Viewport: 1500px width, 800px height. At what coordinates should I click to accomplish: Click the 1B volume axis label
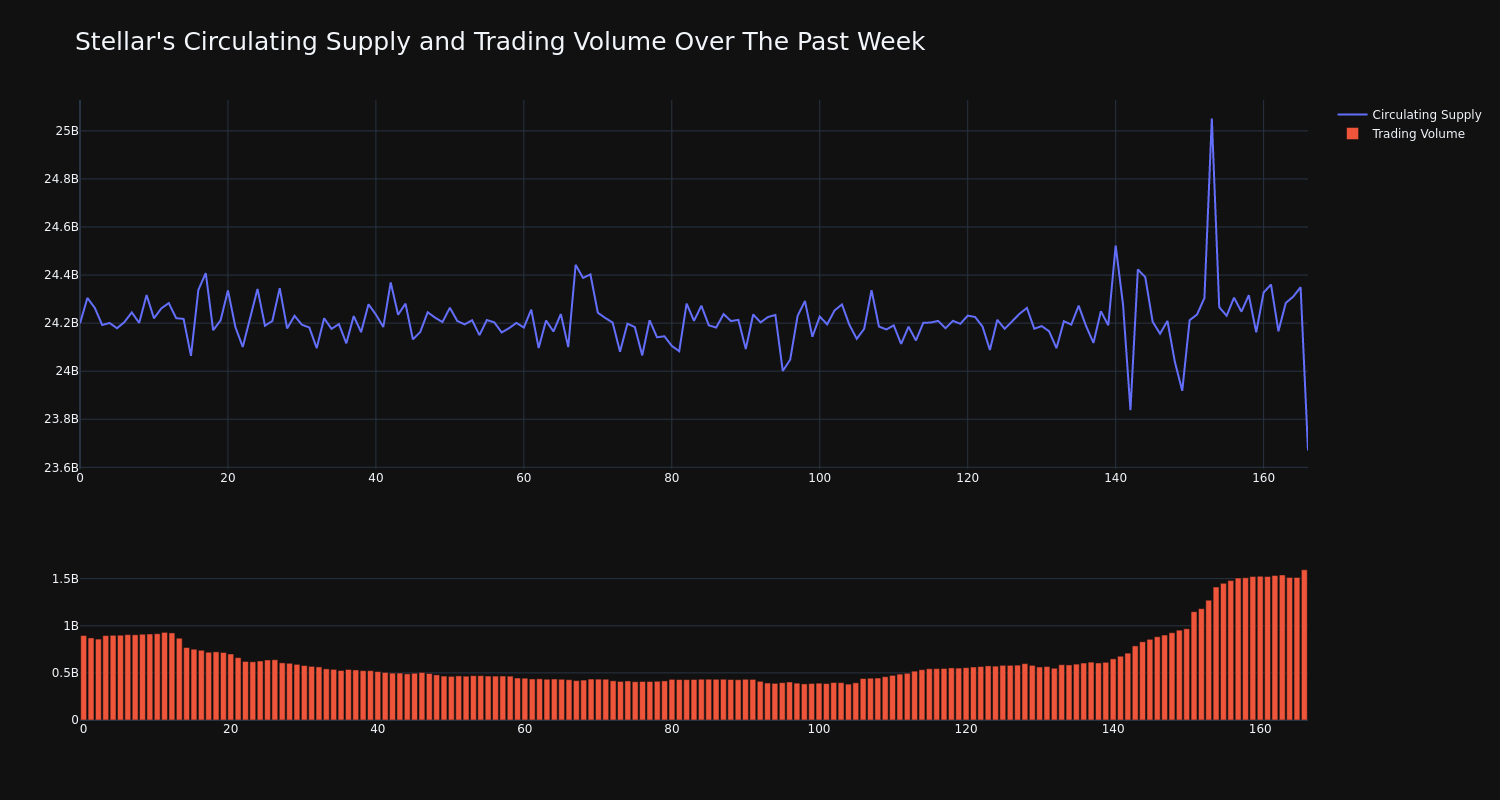click(x=71, y=626)
